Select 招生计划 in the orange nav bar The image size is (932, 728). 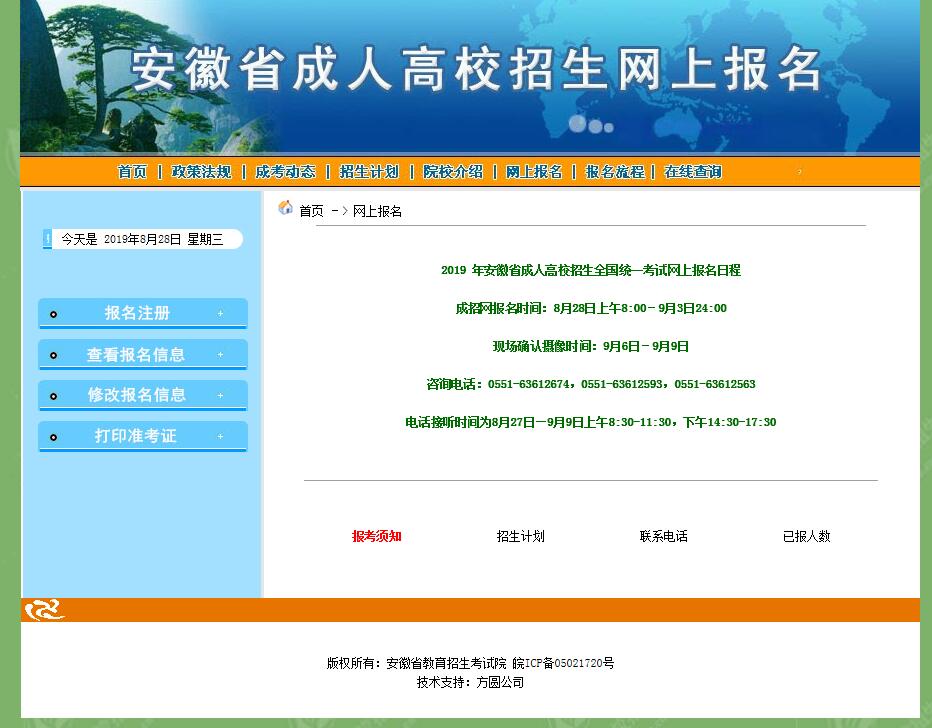pos(369,172)
